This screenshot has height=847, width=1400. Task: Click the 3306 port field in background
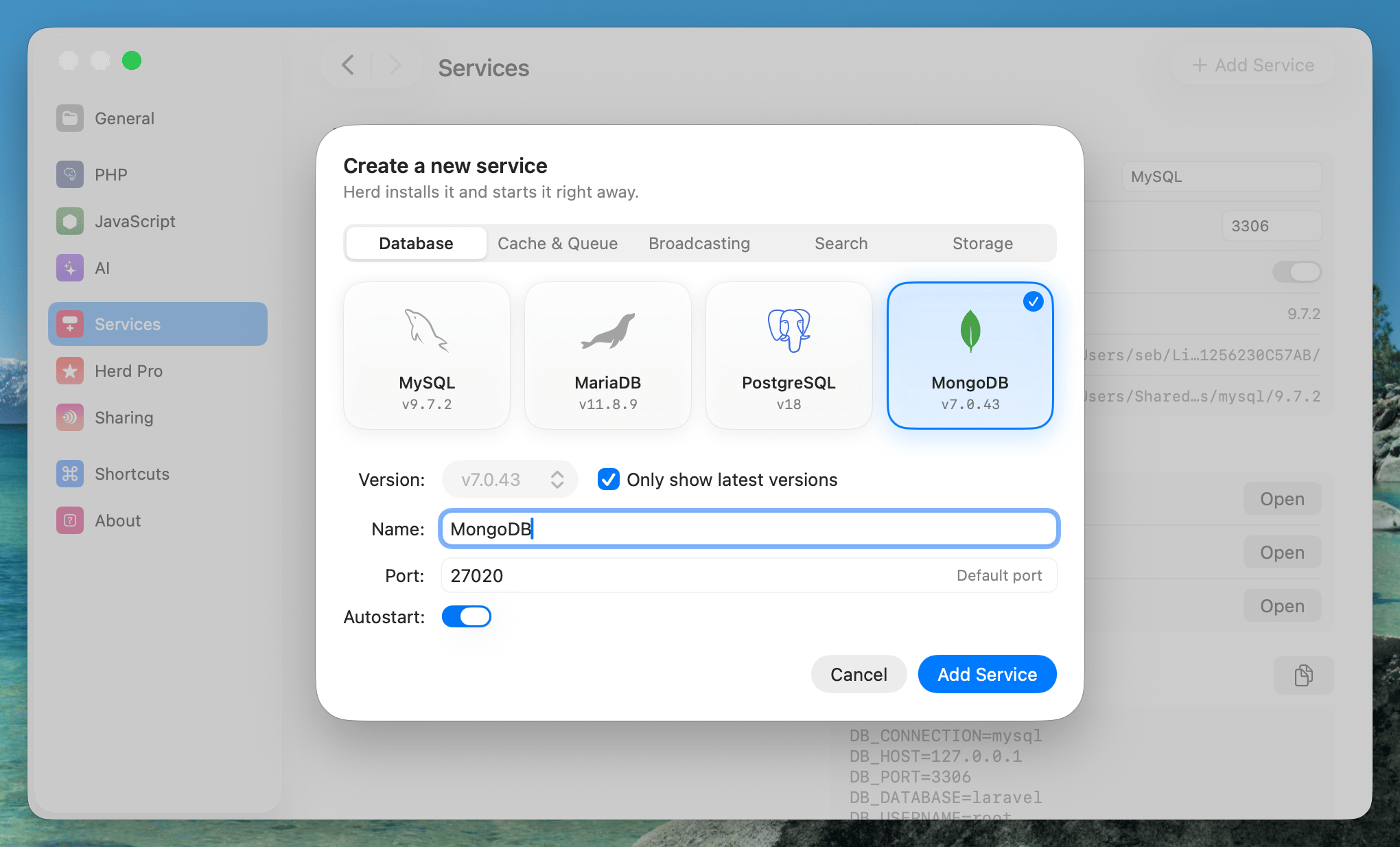click(x=1272, y=226)
